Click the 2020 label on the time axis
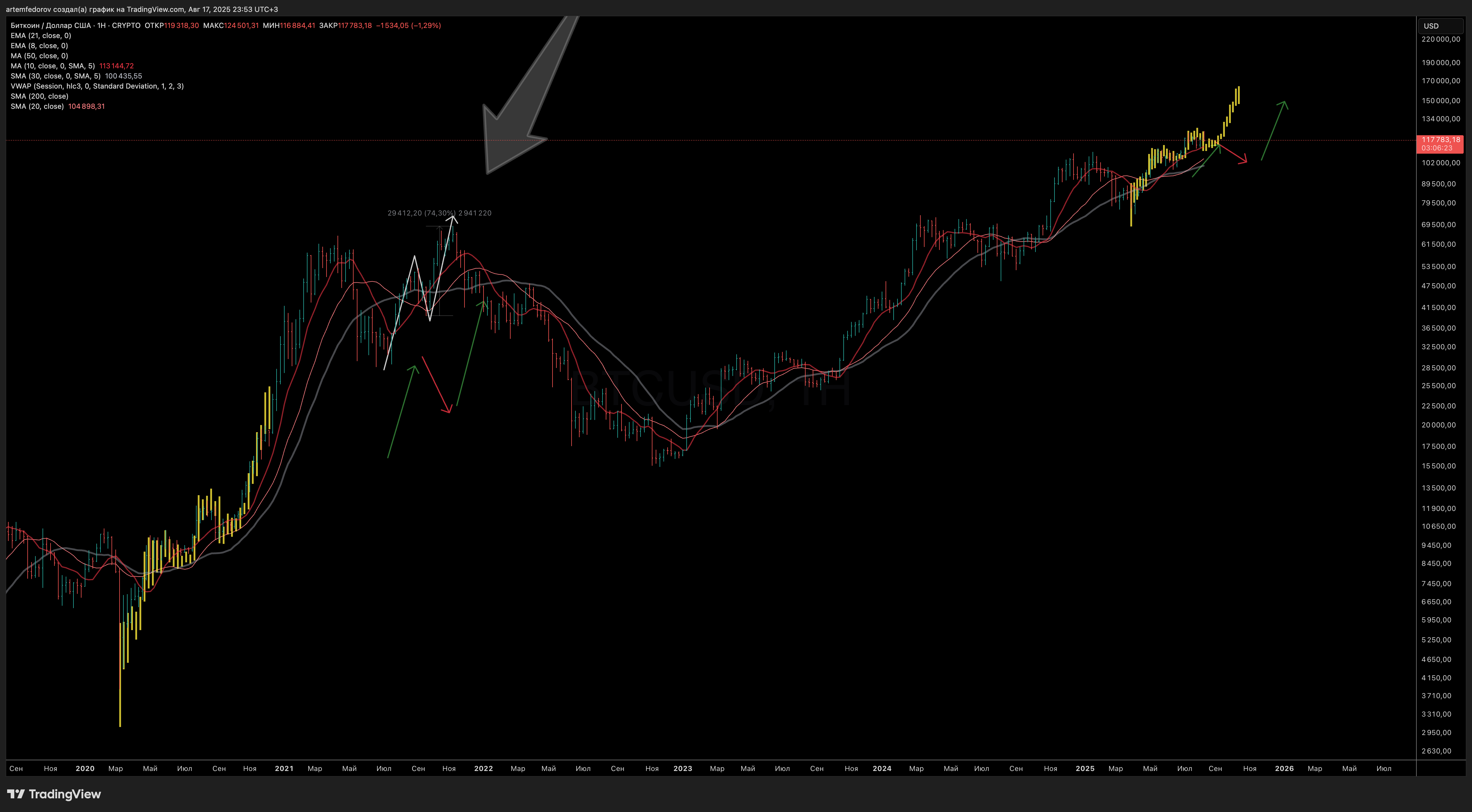 pyautogui.click(x=85, y=769)
